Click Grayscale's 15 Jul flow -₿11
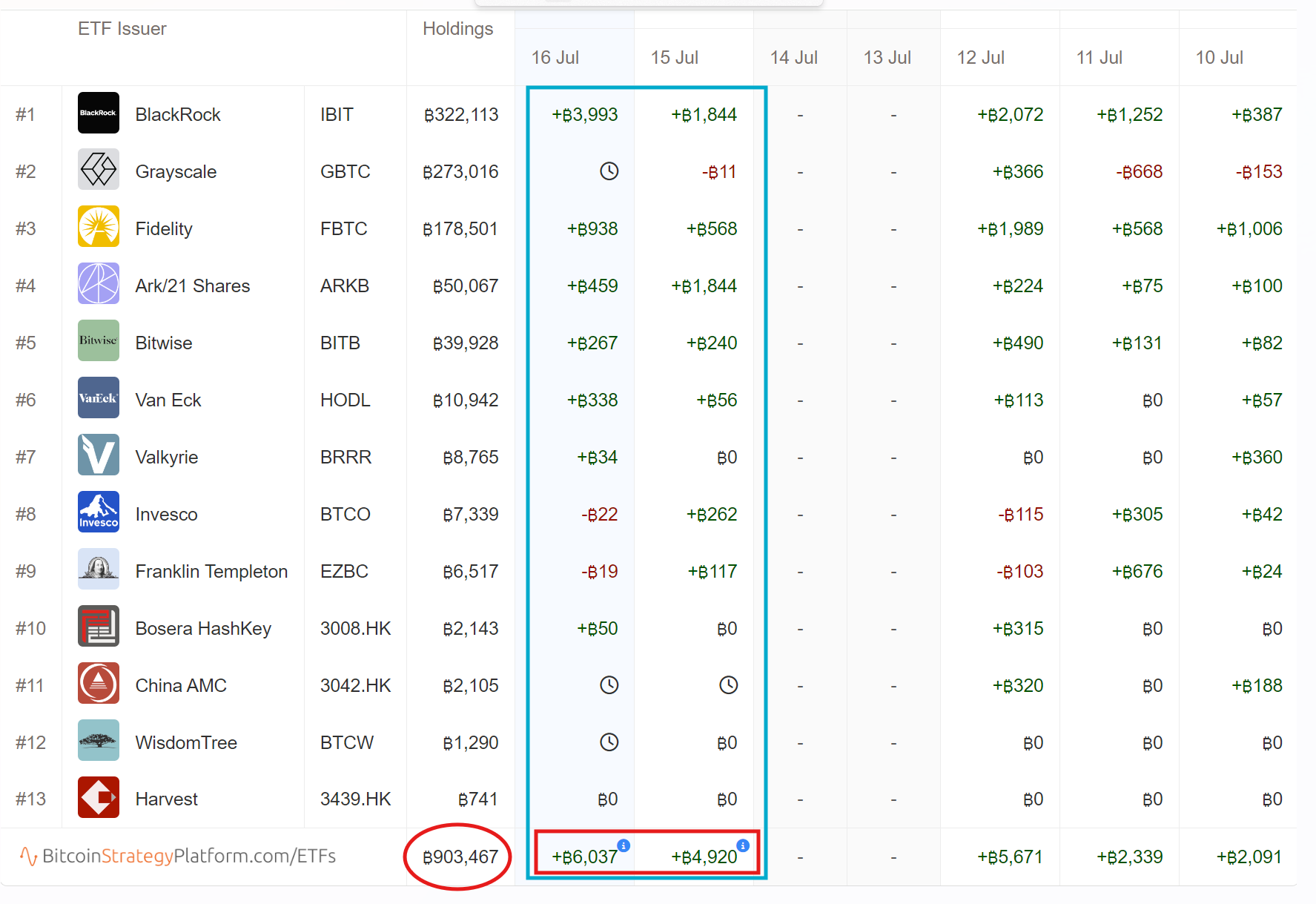 tap(719, 172)
